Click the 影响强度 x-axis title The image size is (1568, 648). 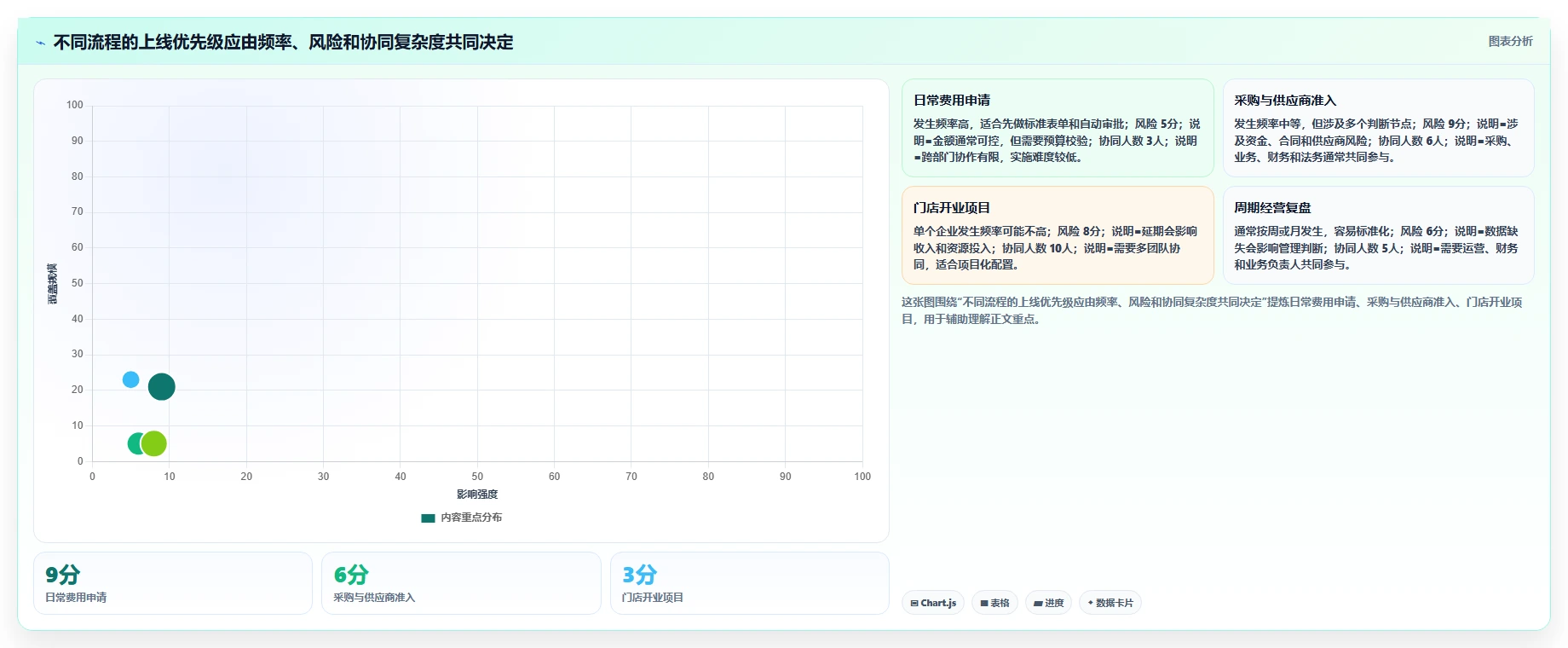pos(477,495)
